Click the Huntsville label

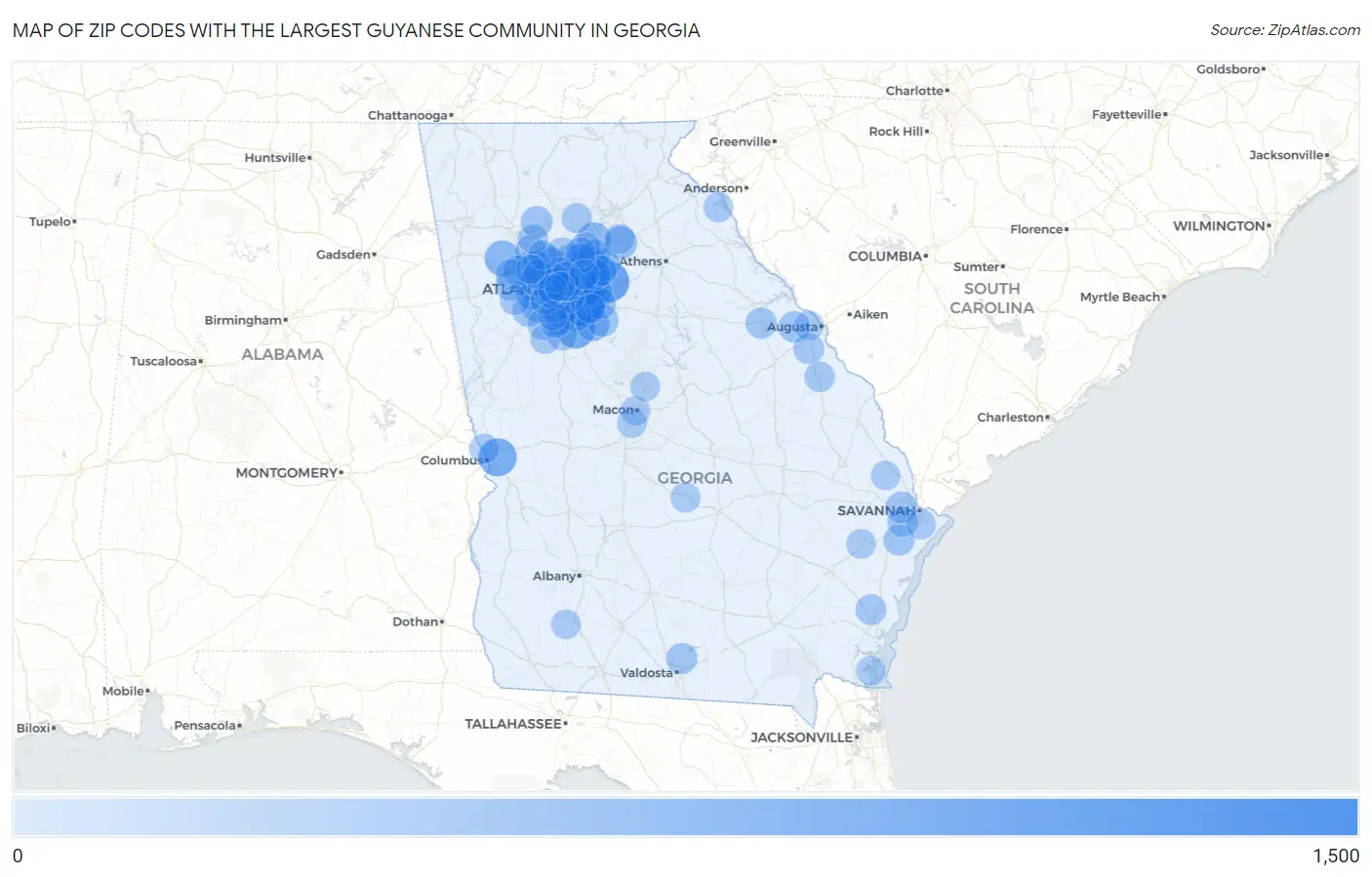(x=276, y=157)
